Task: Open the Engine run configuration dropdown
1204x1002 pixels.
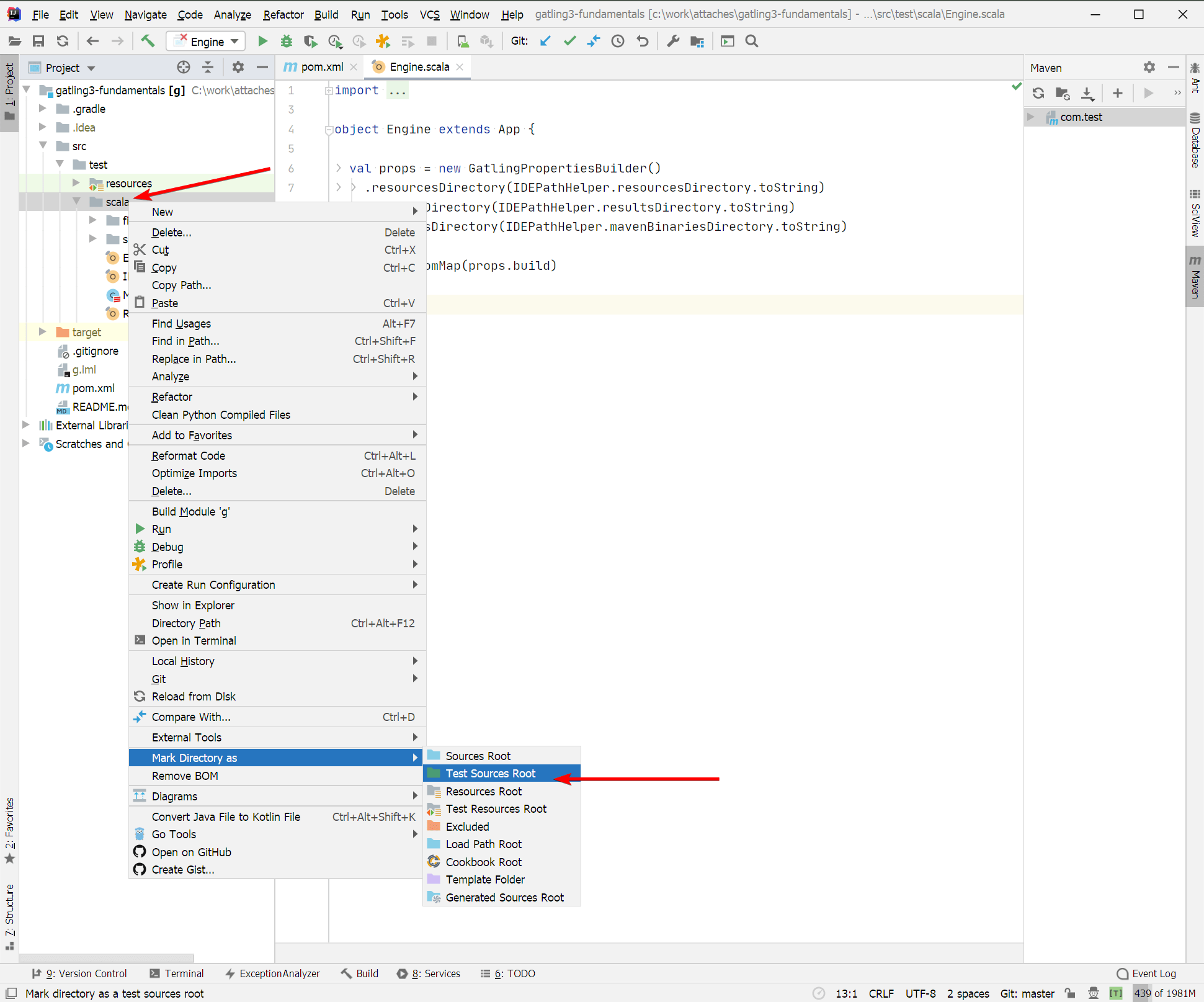Action: coord(207,42)
